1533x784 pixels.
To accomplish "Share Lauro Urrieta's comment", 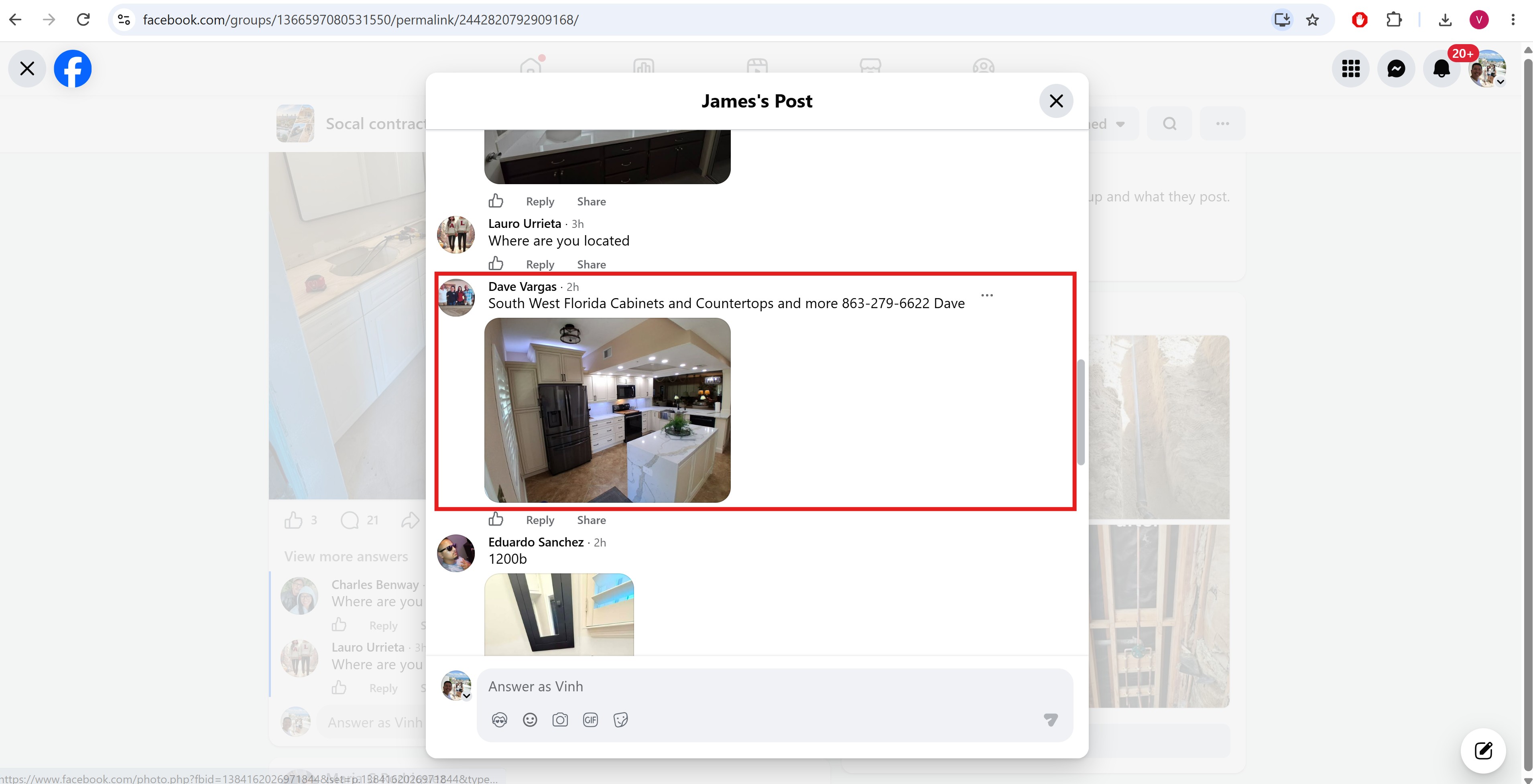I will point(591,264).
